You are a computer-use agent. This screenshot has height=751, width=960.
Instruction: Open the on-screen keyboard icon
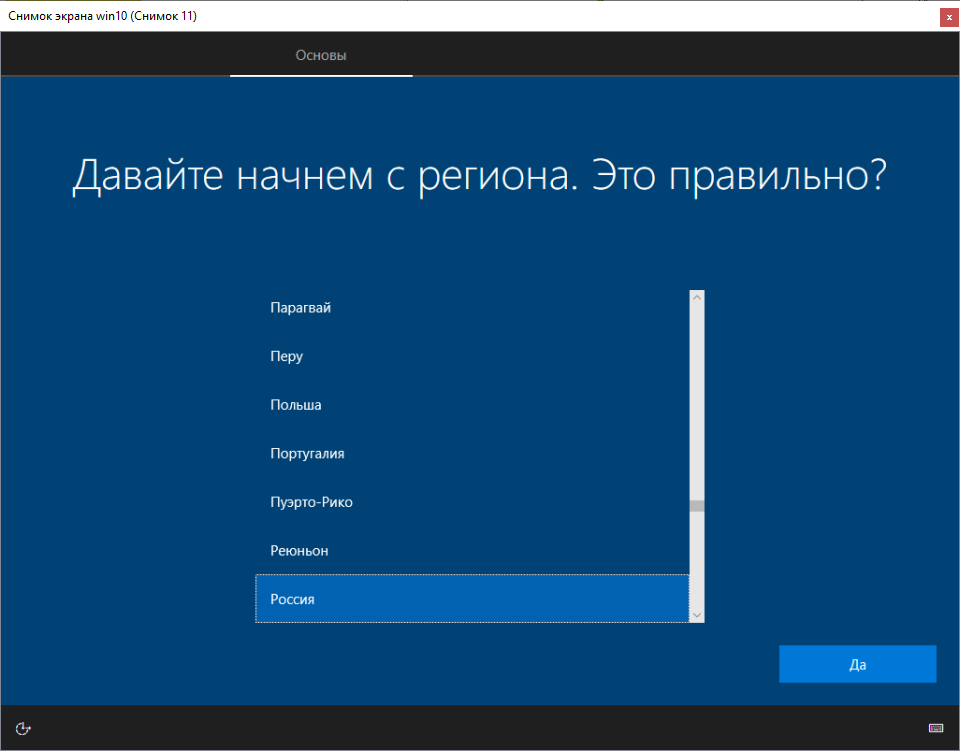click(936, 728)
